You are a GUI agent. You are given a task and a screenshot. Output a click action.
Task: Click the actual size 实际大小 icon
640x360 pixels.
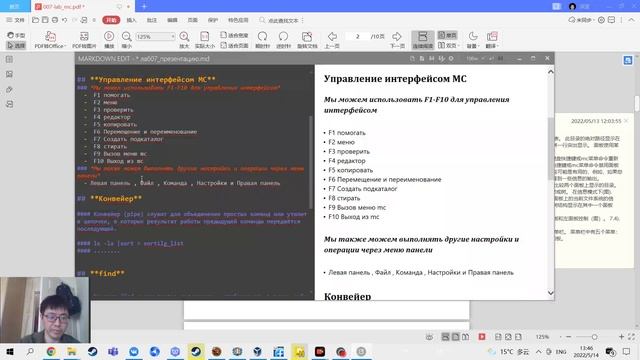click(204, 36)
